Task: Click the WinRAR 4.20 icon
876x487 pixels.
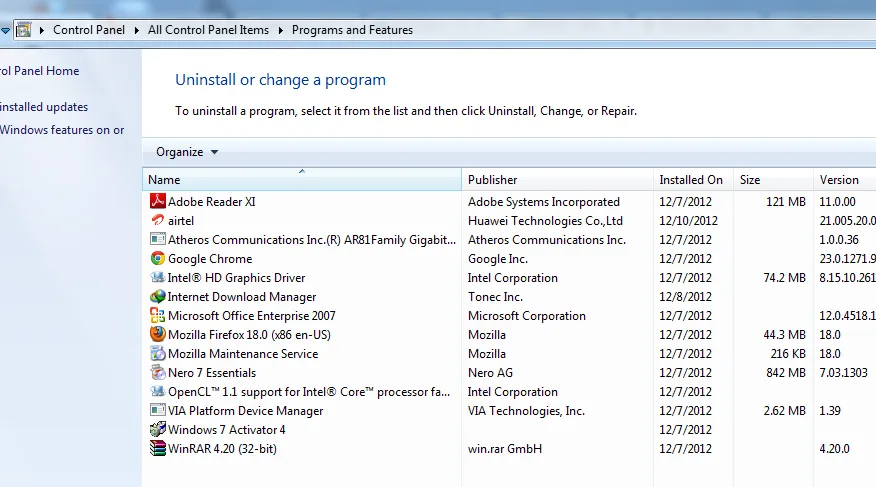Action: (158, 448)
